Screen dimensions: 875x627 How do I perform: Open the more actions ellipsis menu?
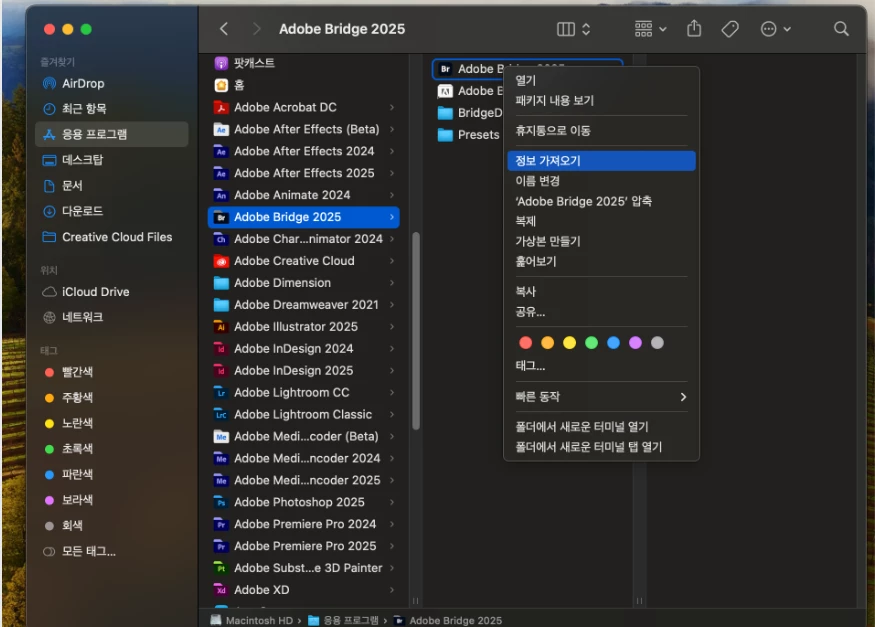point(775,29)
